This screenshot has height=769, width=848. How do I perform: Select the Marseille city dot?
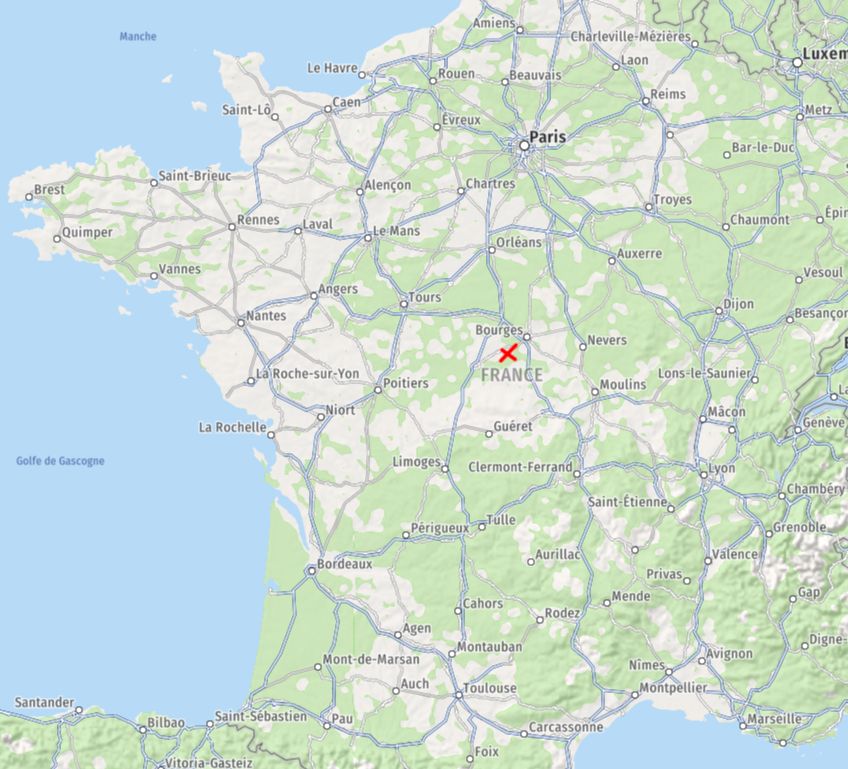(x=743, y=725)
